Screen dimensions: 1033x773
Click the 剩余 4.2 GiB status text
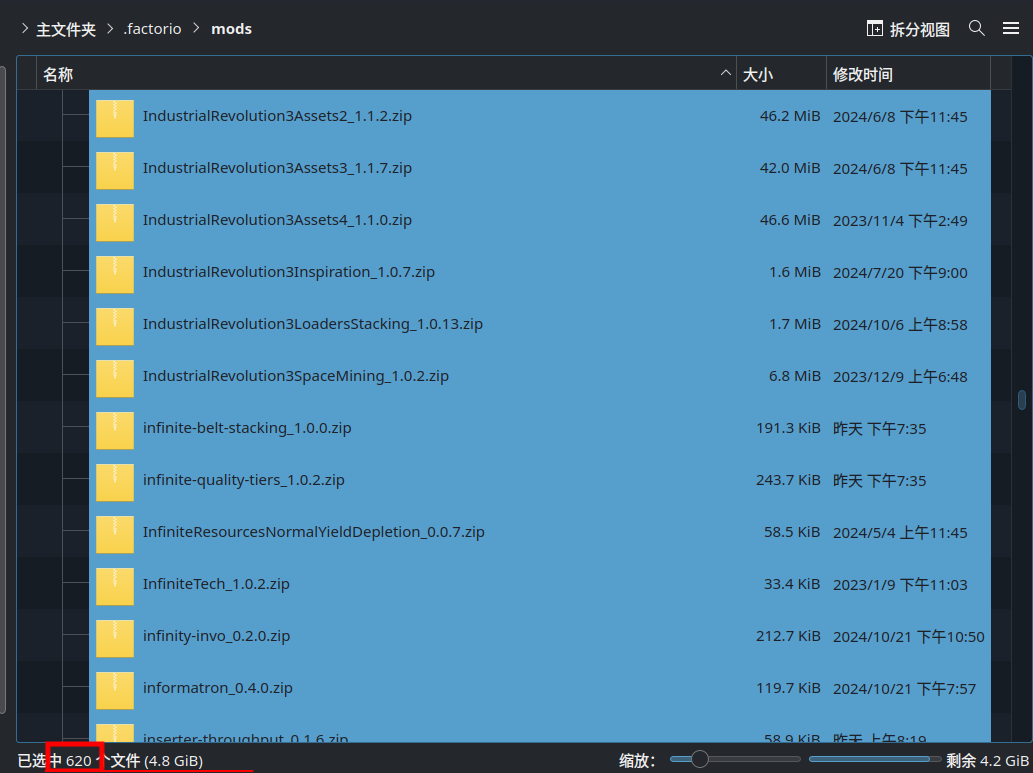pyautogui.click(x=988, y=761)
